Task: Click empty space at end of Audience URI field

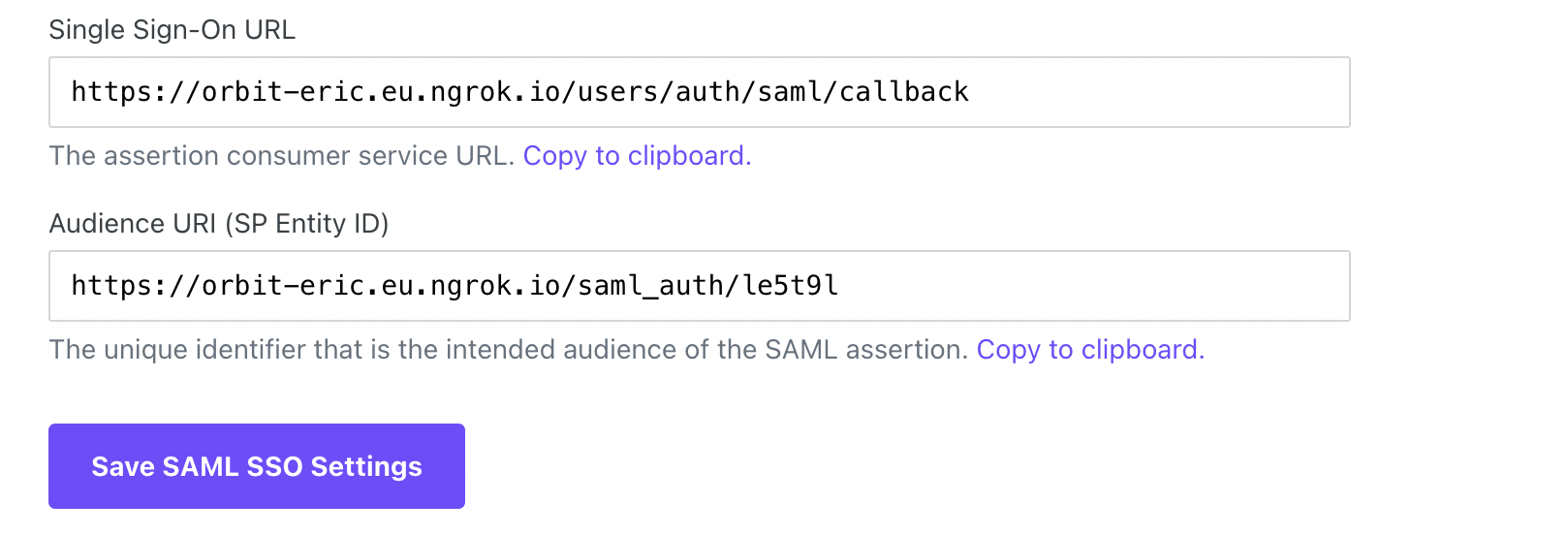Action: [1095, 286]
